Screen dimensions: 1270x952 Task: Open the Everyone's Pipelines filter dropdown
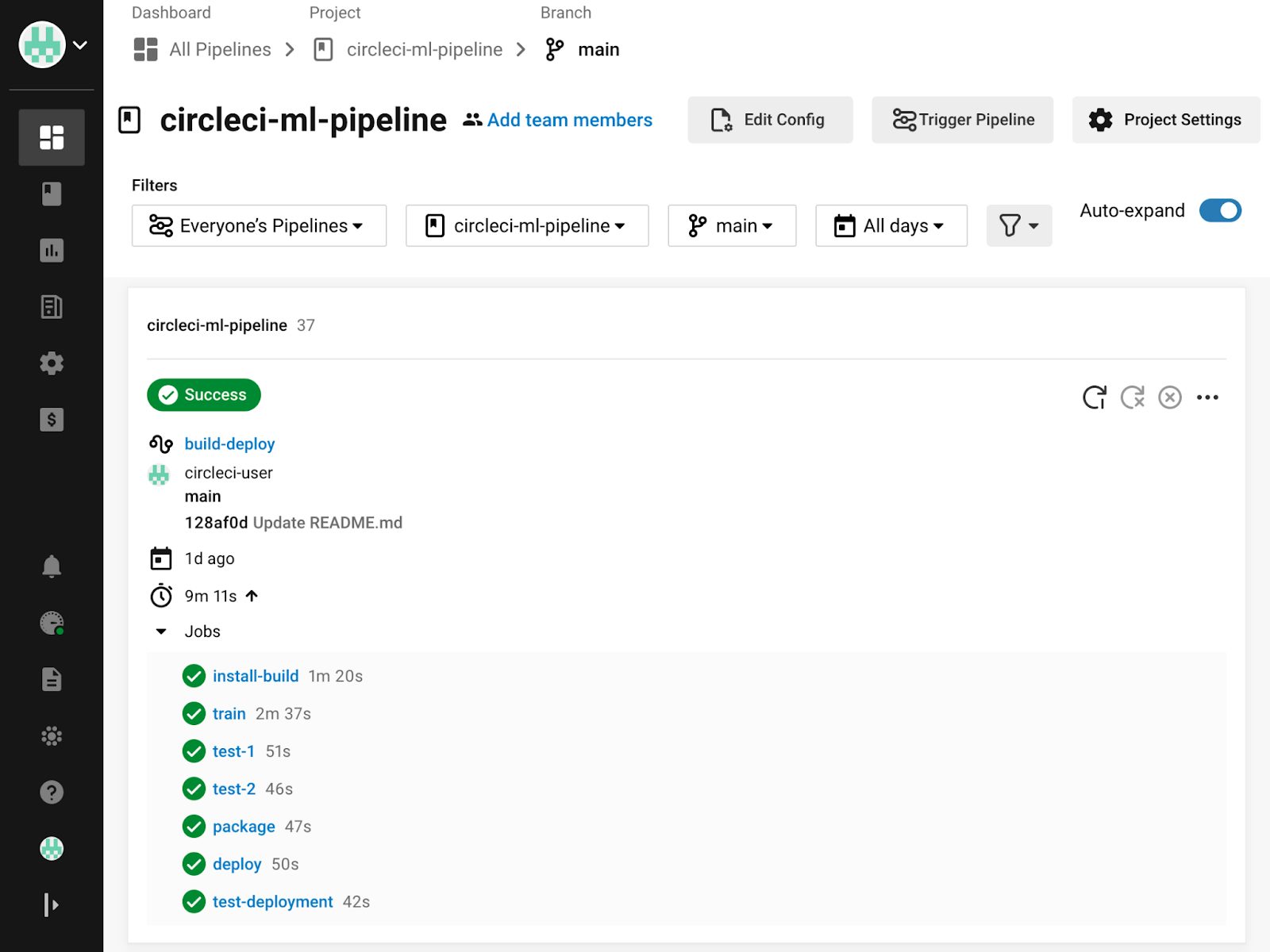point(259,225)
